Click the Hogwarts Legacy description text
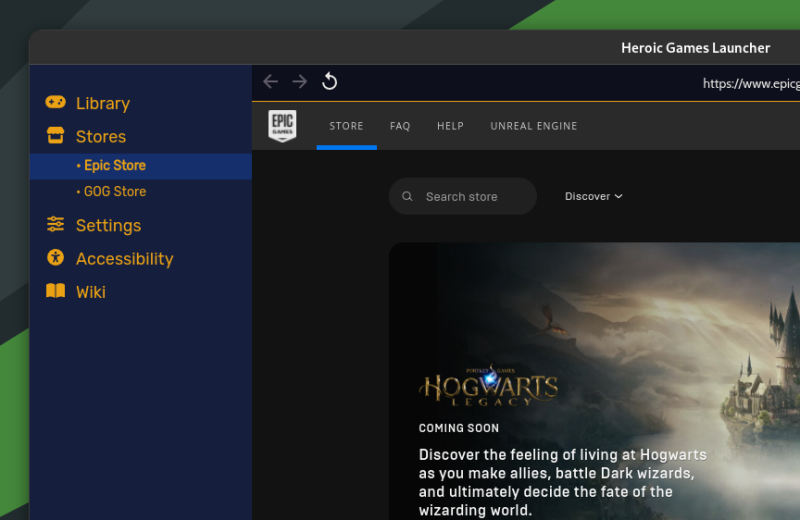 tap(563, 482)
